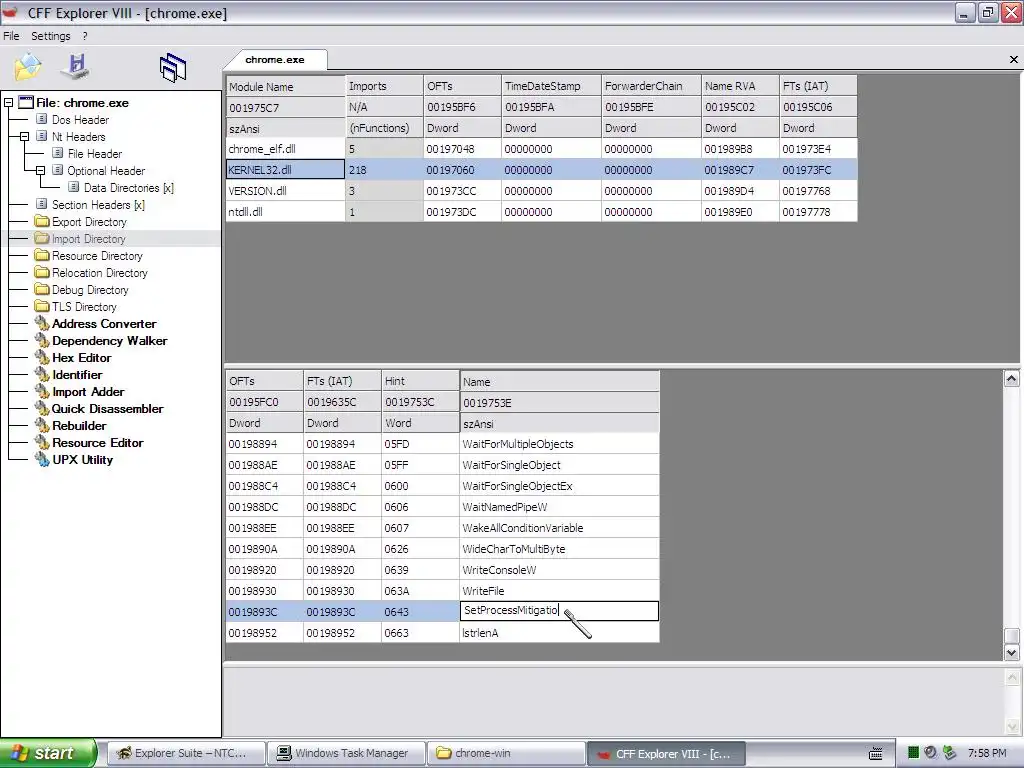Open the Settings menu
This screenshot has width=1024, height=768.
(50, 36)
